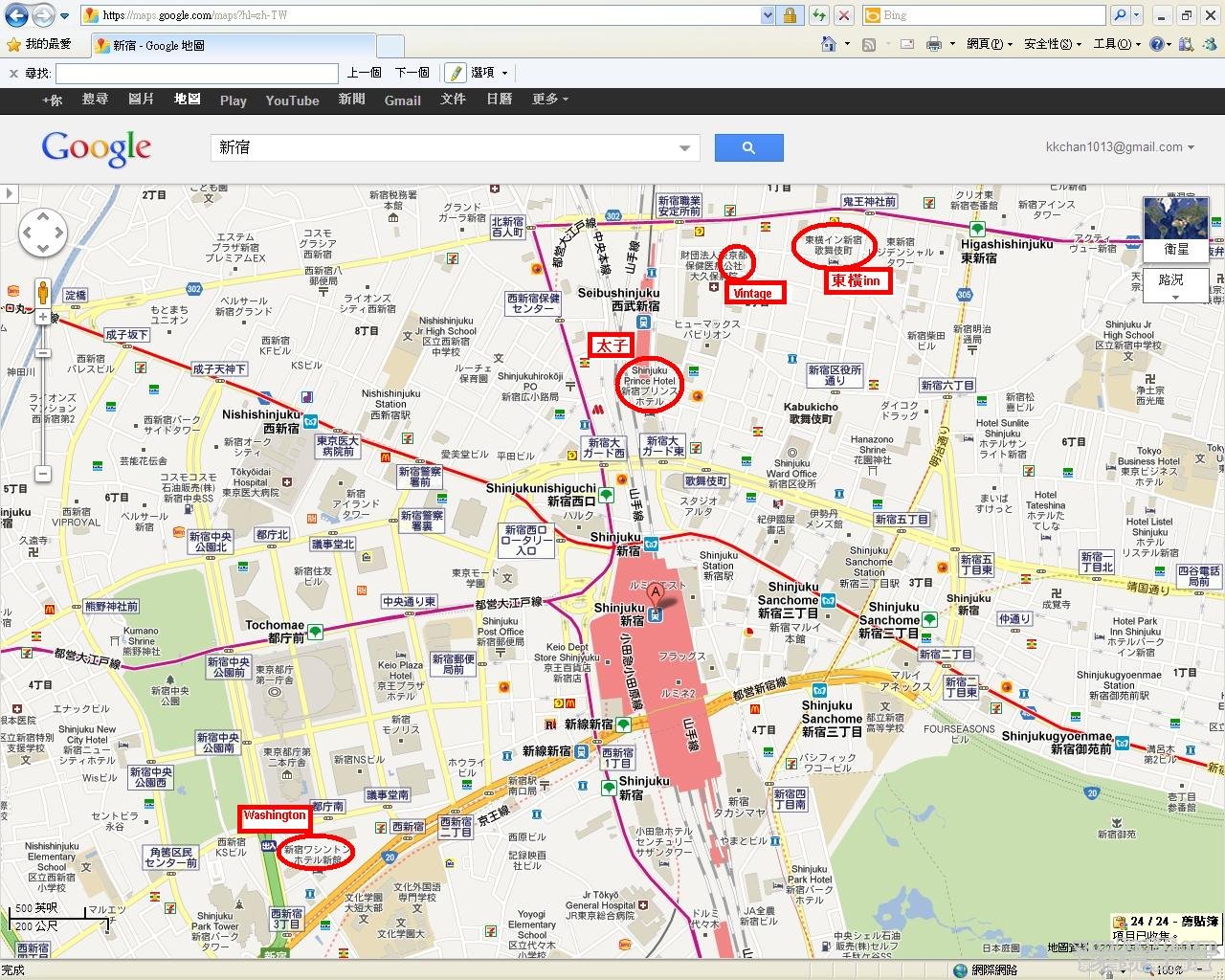Click the Home page house icon
The height and width of the screenshot is (980, 1225).
[829, 44]
